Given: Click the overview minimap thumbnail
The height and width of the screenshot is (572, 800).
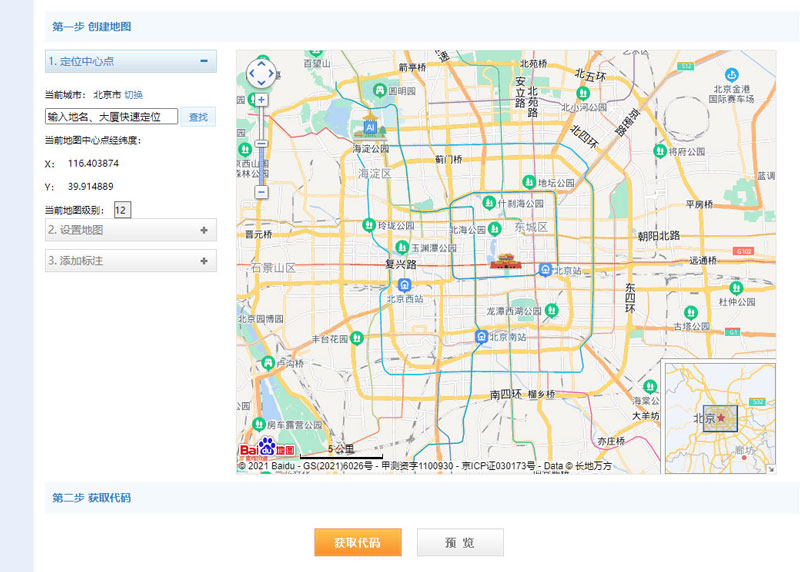Looking at the screenshot, I should 720,417.
